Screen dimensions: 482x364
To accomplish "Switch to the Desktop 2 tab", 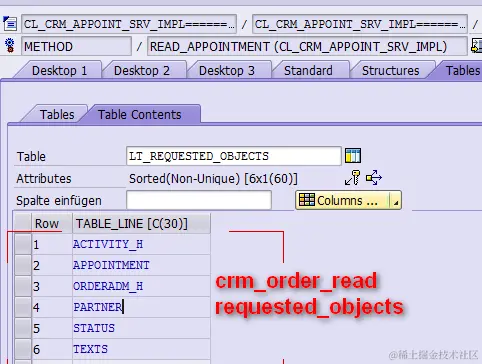I will (x=142, y=70).
